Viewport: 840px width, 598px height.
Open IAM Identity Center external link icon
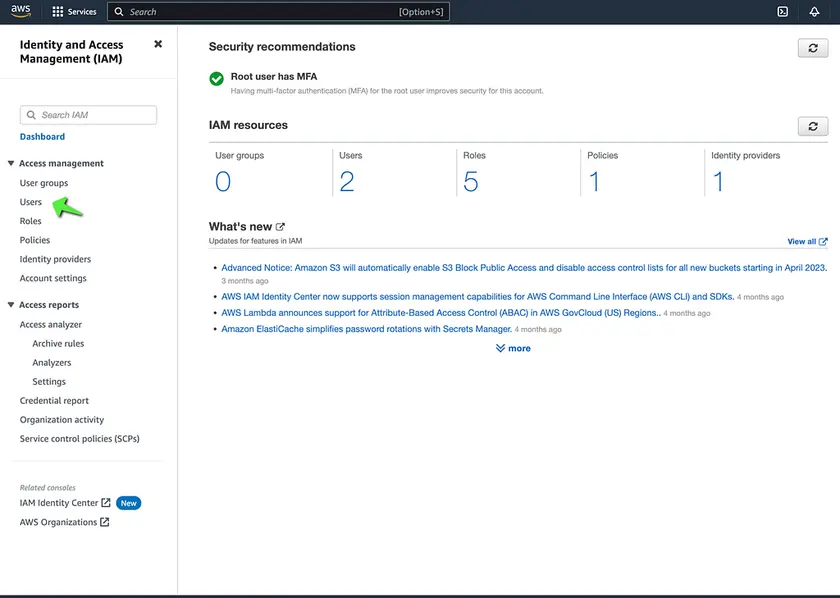point(106,503)
